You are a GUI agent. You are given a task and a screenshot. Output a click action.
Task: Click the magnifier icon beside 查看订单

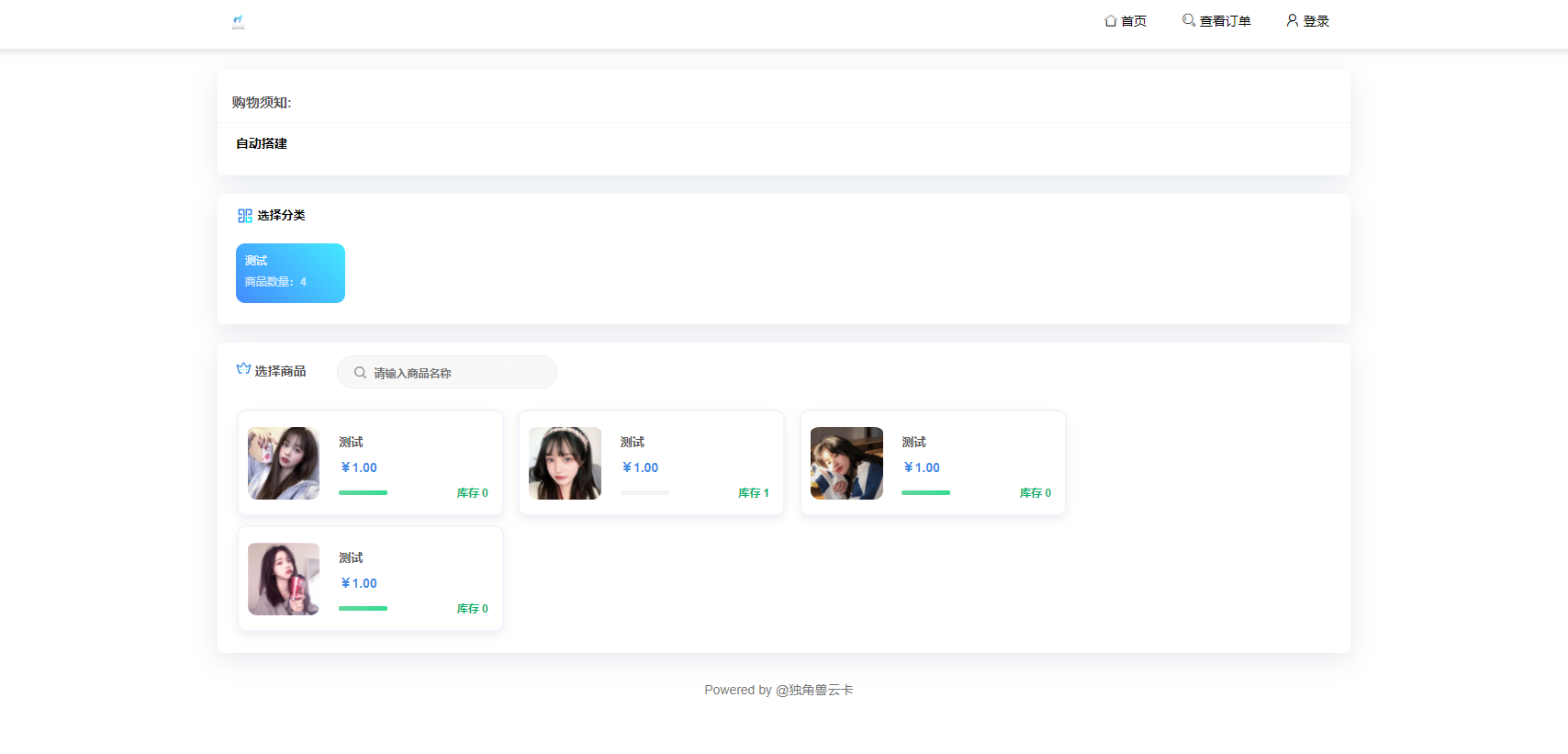pos(1188,20)
